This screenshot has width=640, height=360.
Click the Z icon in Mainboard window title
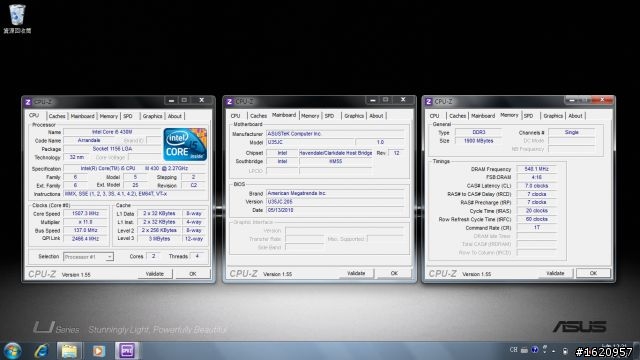[229, 102]
